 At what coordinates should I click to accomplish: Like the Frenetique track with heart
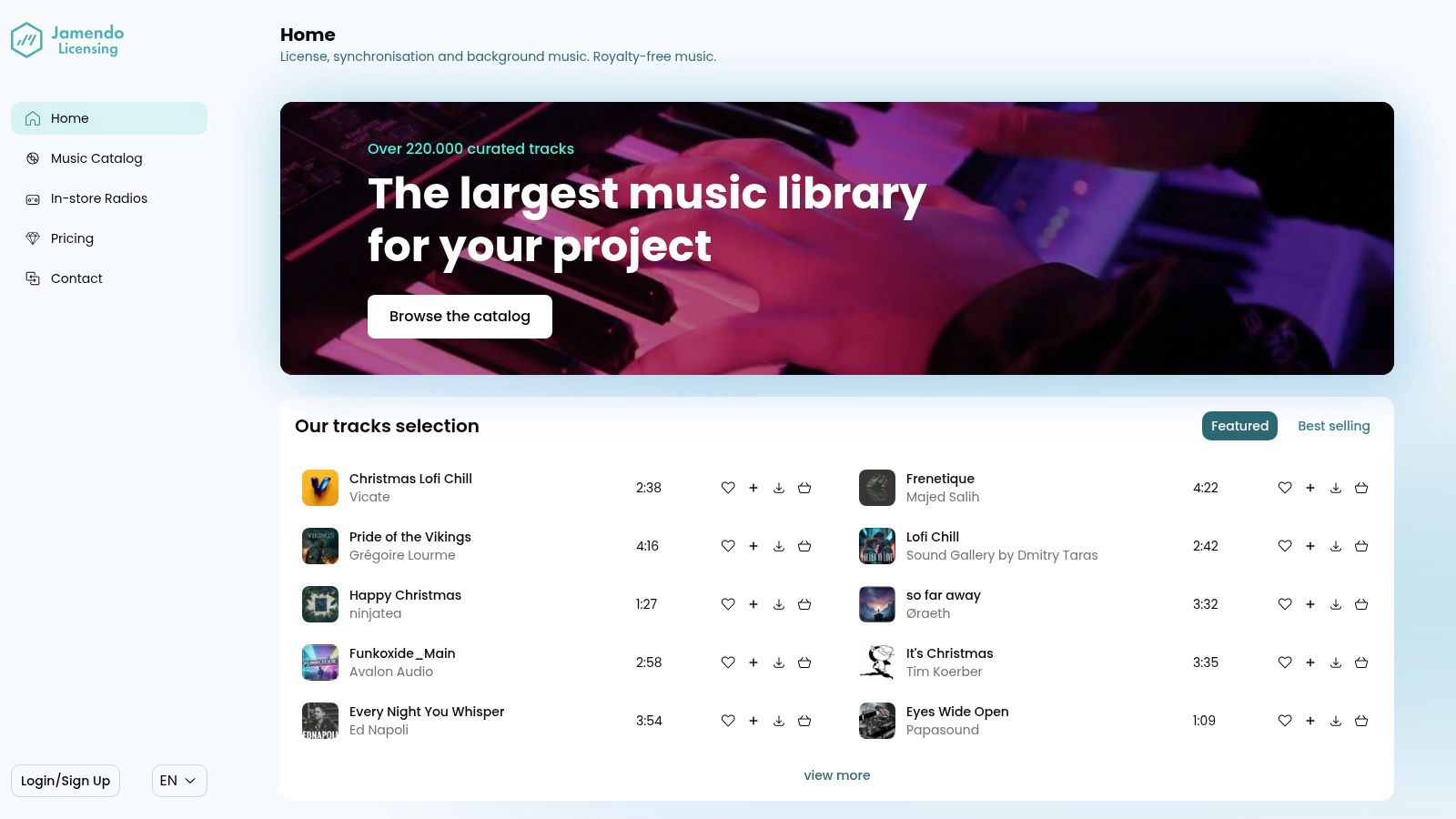pos(1285,488)
